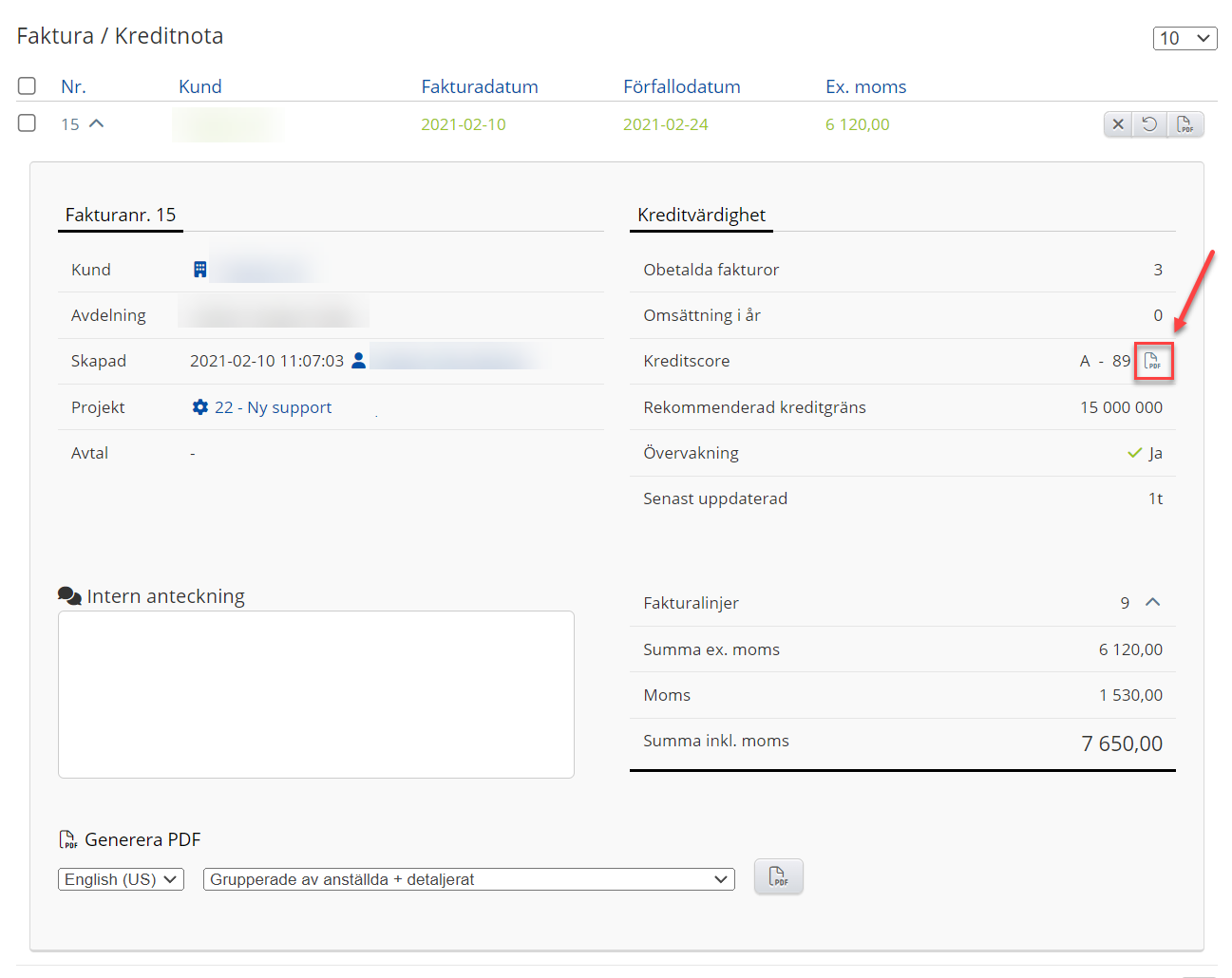Viewport: 1232px width, 978px height.
Task: Open the rows-per-page dropdown showing 10
Action: (1185, 38)
